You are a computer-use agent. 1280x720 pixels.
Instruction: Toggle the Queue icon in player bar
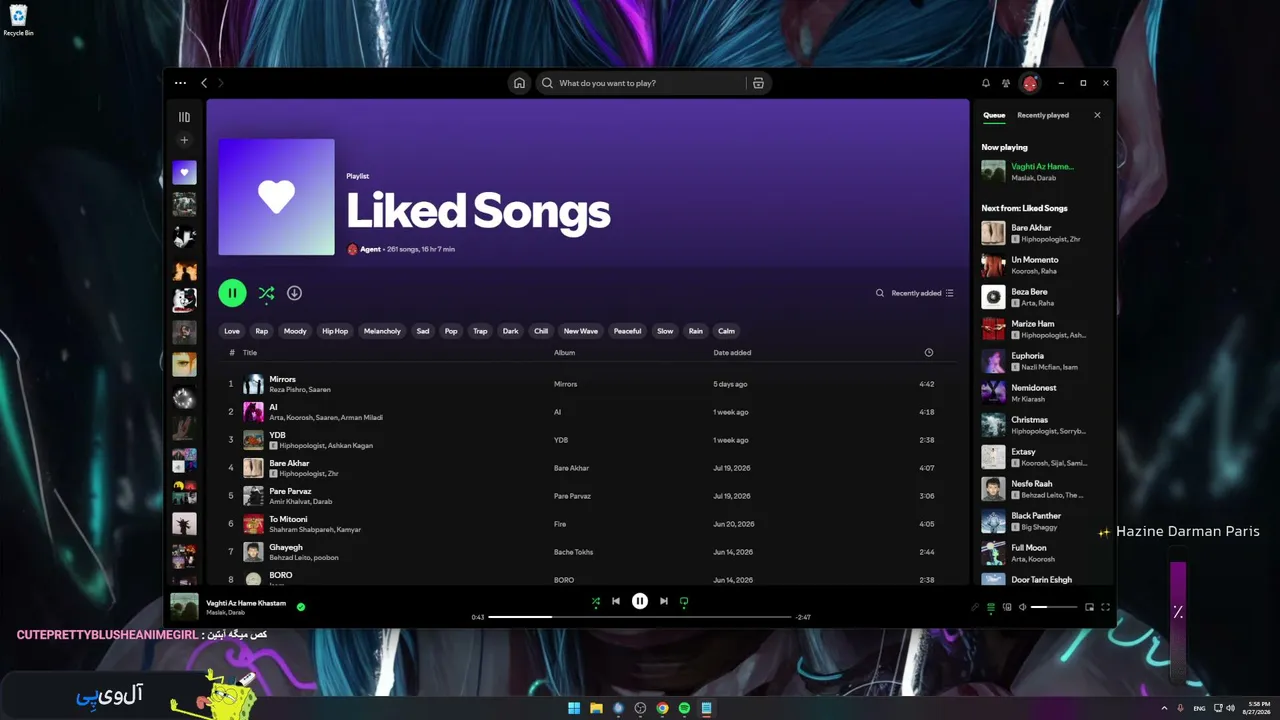[991, 607]
